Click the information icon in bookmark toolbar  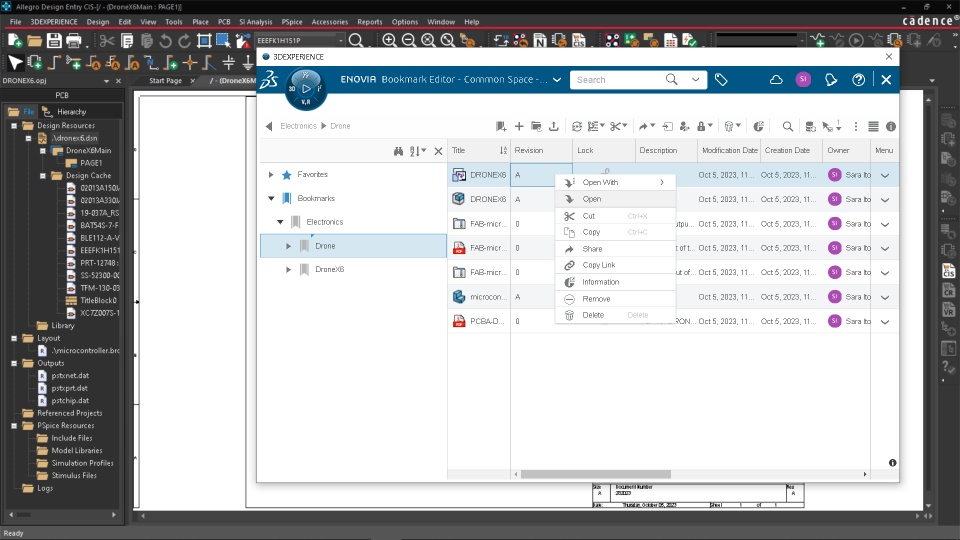pyautogui.click(x=891, y=126)
